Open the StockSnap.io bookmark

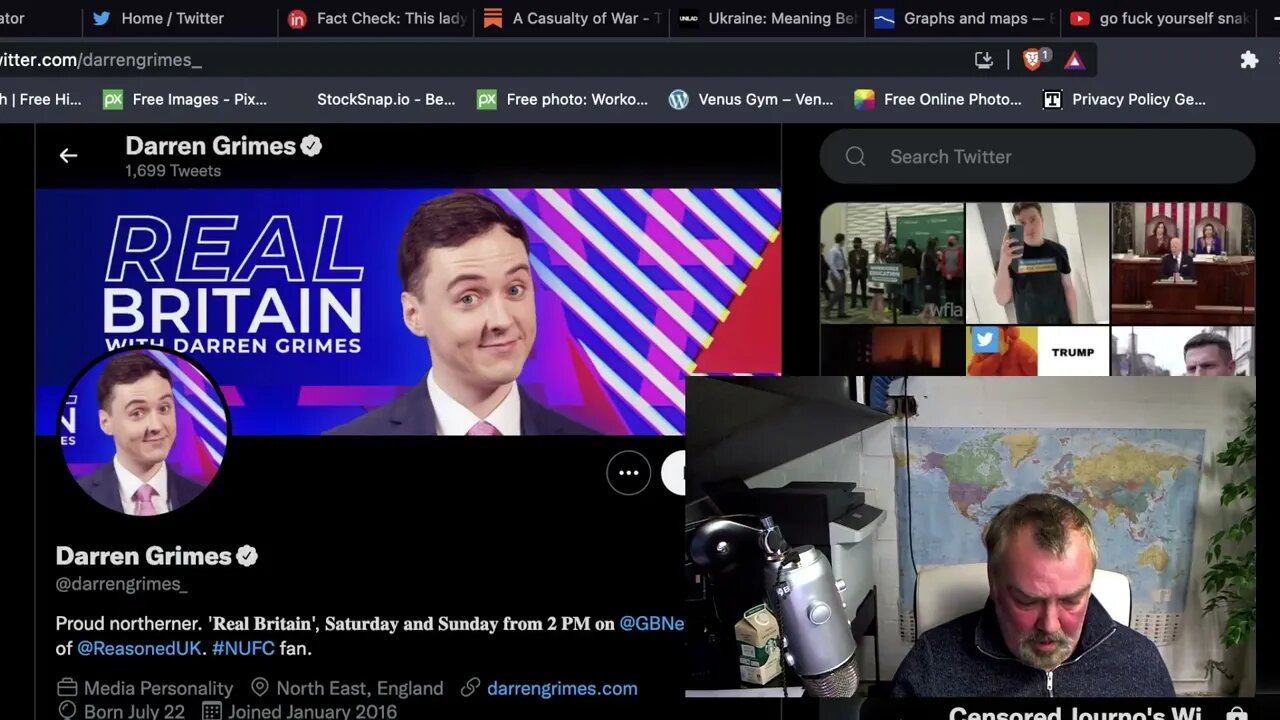point(385,99)
